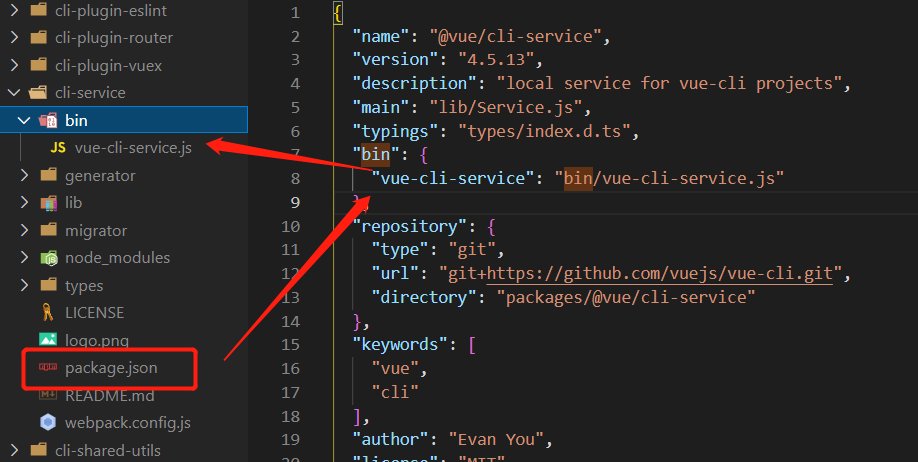The image size is (918, 462).
Task: Open README.md in the explorer
Action: pyautogui.click(x=109, y=395)
